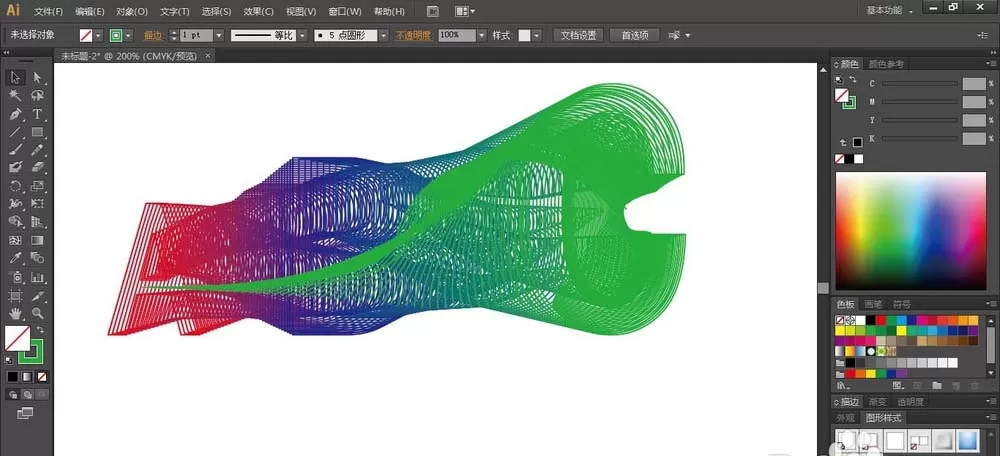The width and height of the screenshot is (1000, 456).
Task: Set toolbox fill to None
Action: pyautogui.click(x=41, y=376)
